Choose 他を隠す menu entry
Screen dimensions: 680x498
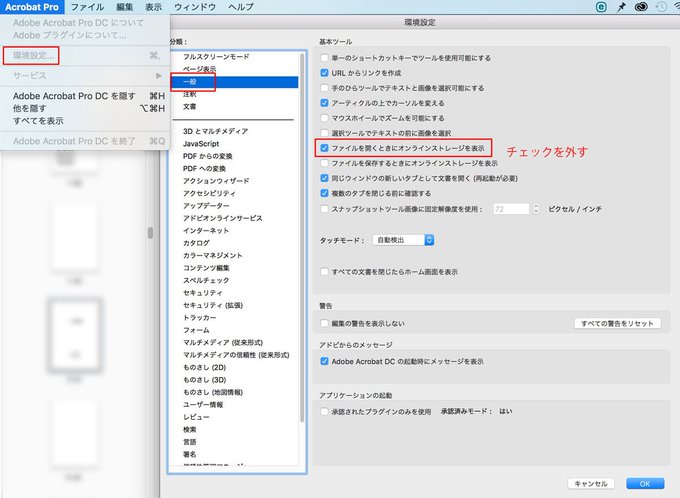29,108
